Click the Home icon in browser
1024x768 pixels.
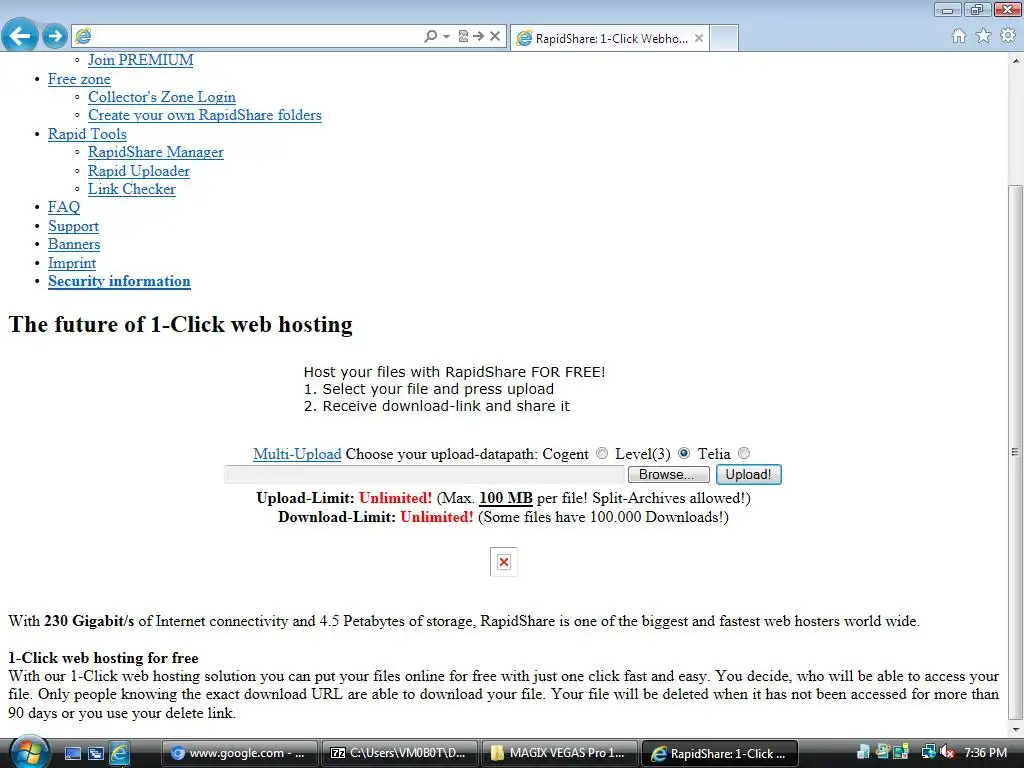click(x=959, y=36)
